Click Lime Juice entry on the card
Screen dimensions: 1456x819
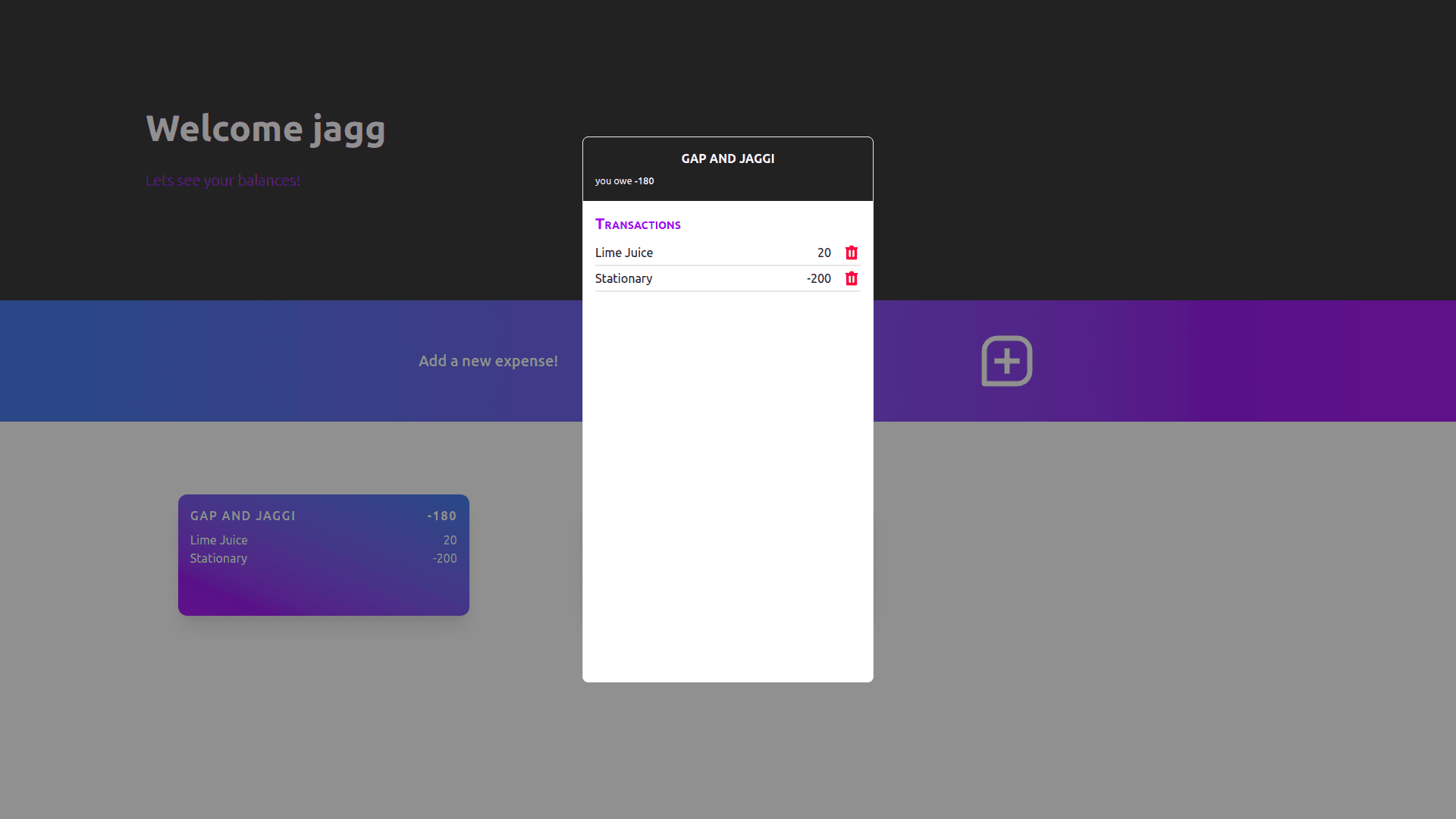click(x=219, y=540)
